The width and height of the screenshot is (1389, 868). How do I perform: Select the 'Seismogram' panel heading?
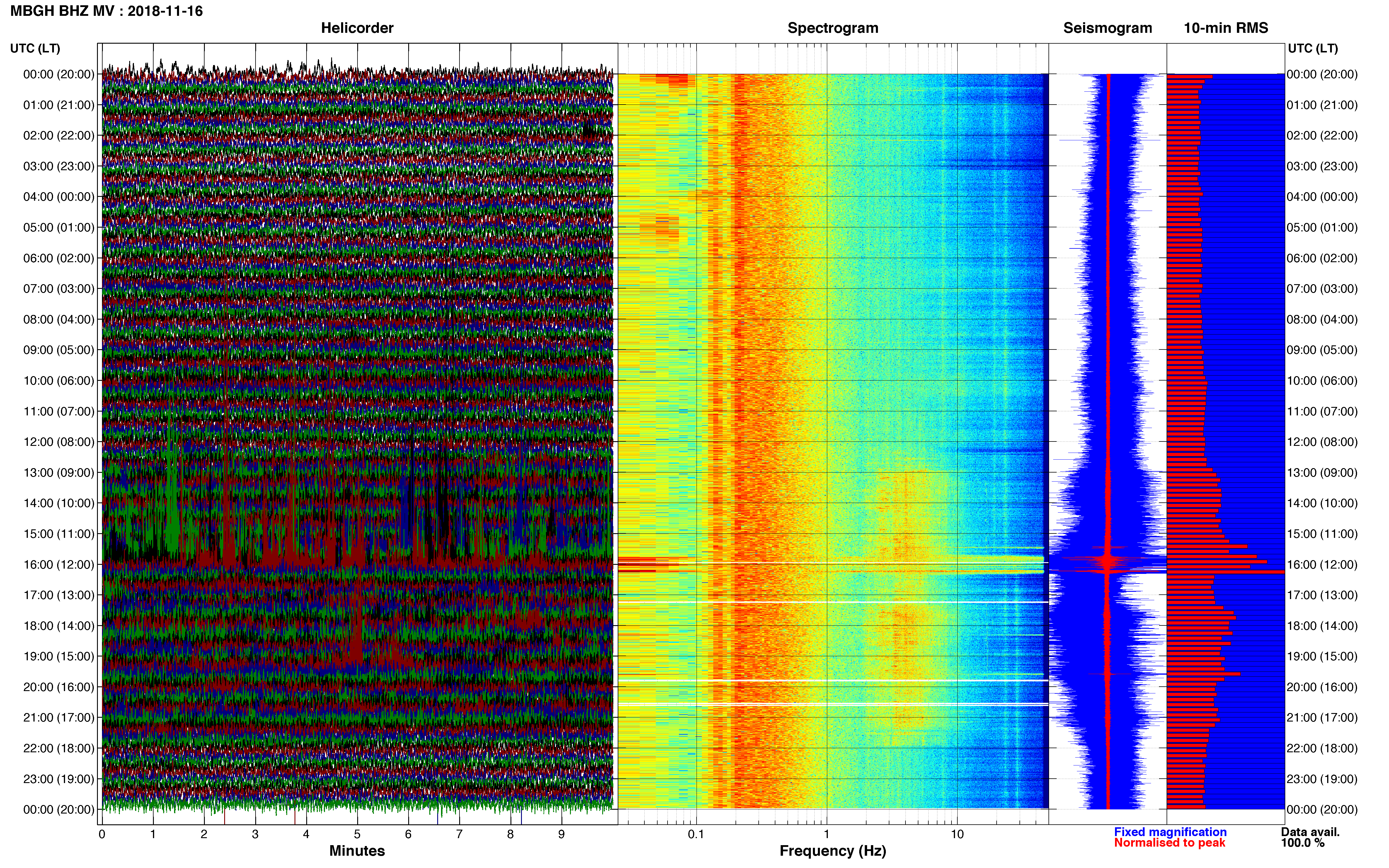click(1108, 28)
